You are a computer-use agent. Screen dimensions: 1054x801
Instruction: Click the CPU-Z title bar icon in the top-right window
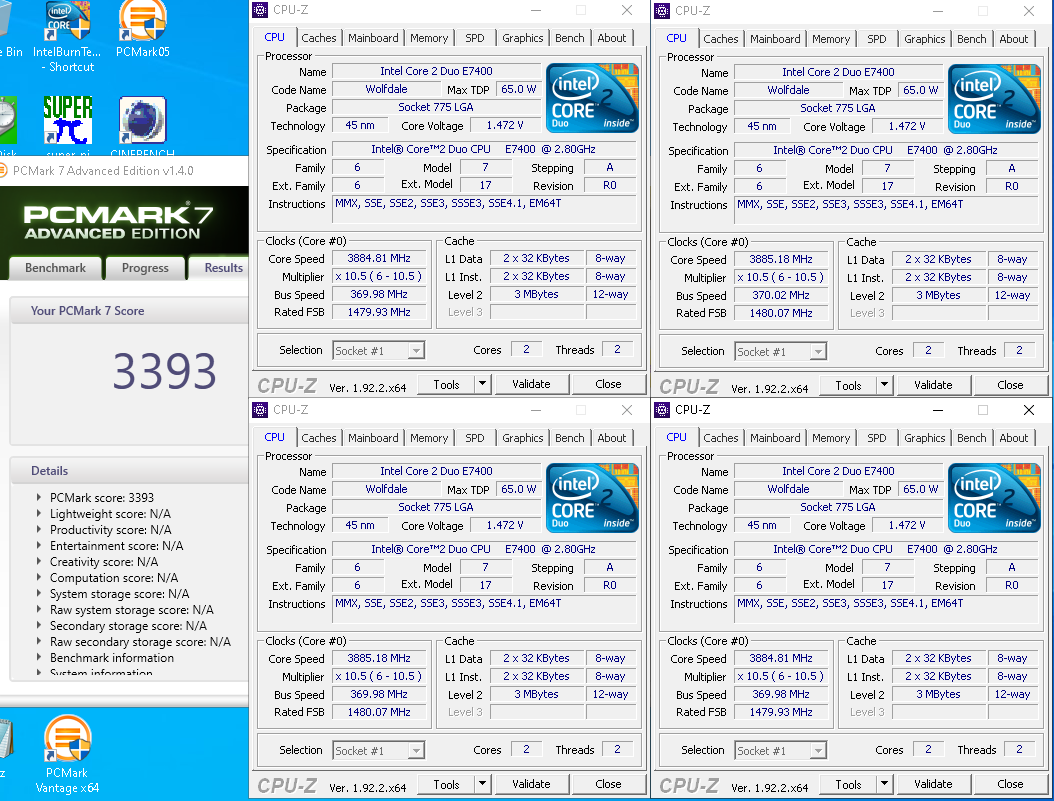(x=662, y=11)
